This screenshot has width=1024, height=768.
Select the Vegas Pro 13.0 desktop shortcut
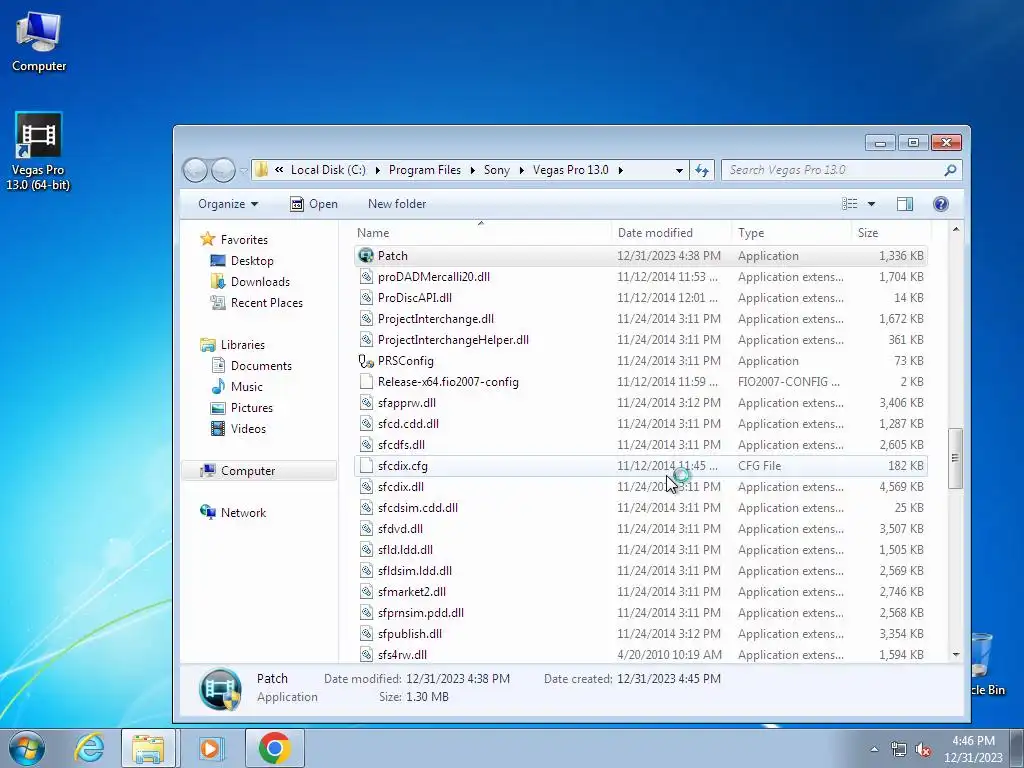click(38, 152)
